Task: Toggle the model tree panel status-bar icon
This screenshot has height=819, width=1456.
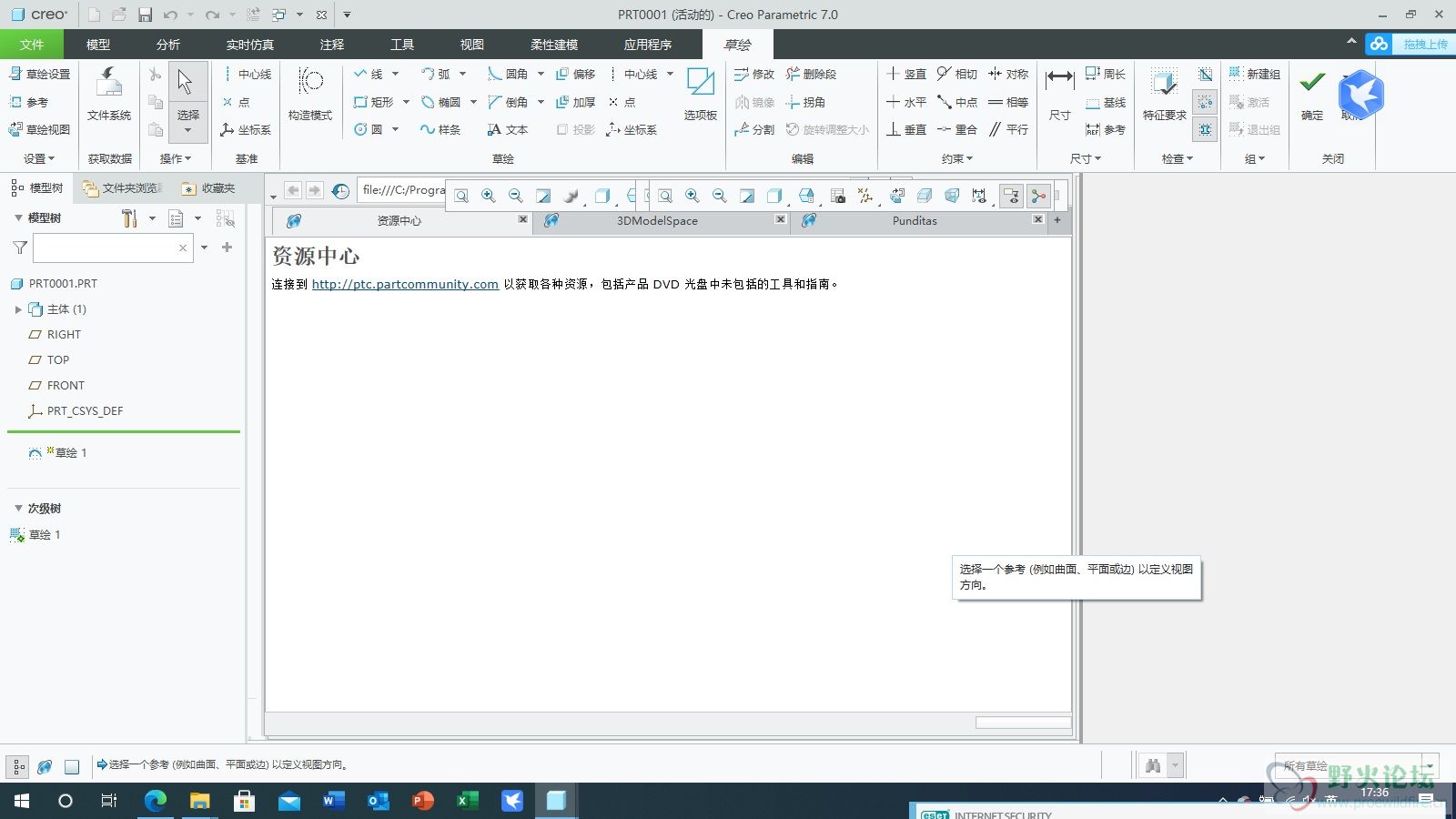Action: 18,766
